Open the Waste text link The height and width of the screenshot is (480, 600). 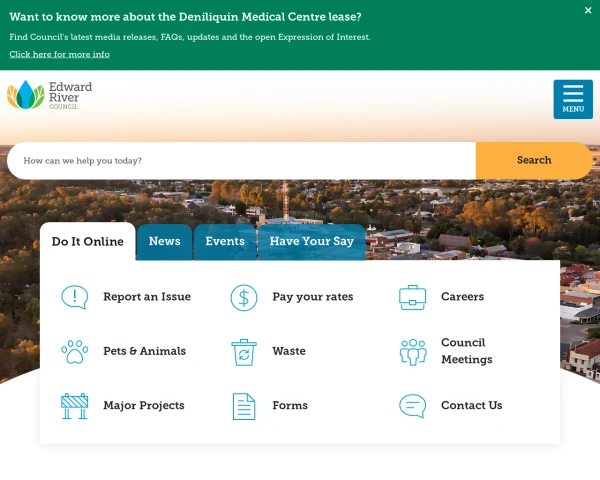pos(289,351)
